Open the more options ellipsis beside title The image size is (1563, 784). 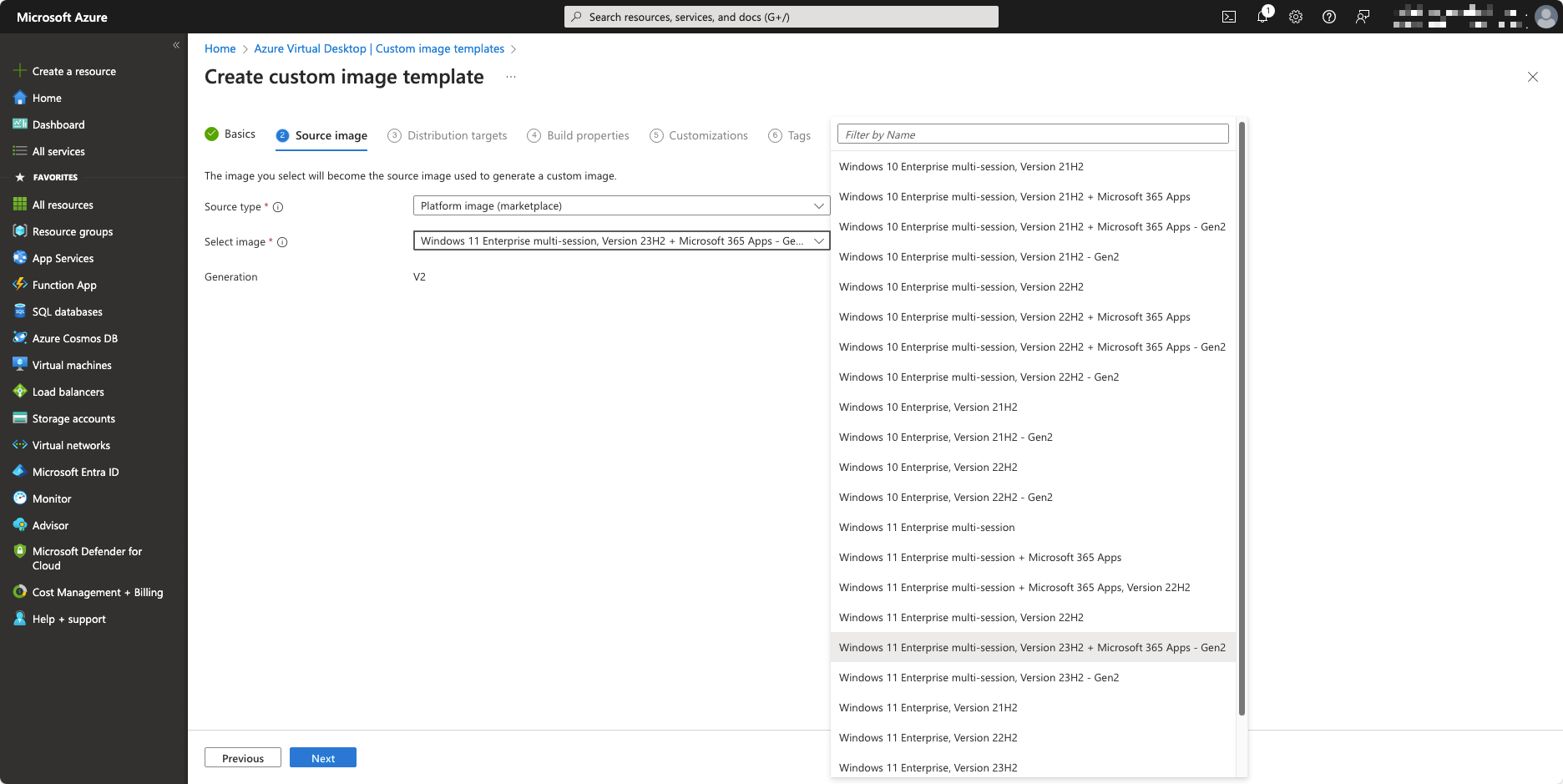(x=511, y=77)
